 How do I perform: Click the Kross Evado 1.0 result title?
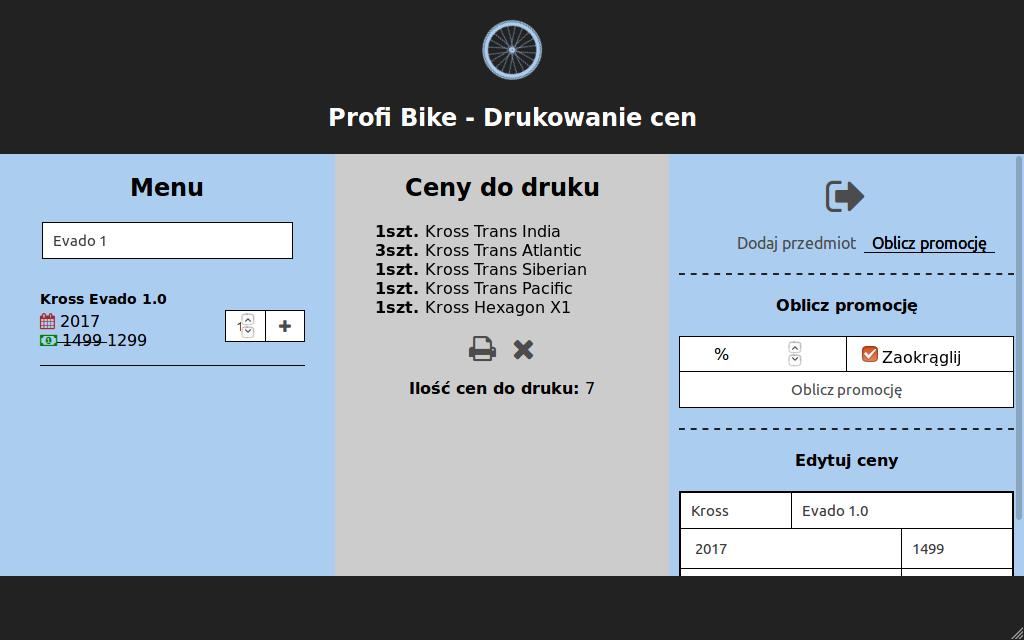pyautogui.click(x=103, y=299)
